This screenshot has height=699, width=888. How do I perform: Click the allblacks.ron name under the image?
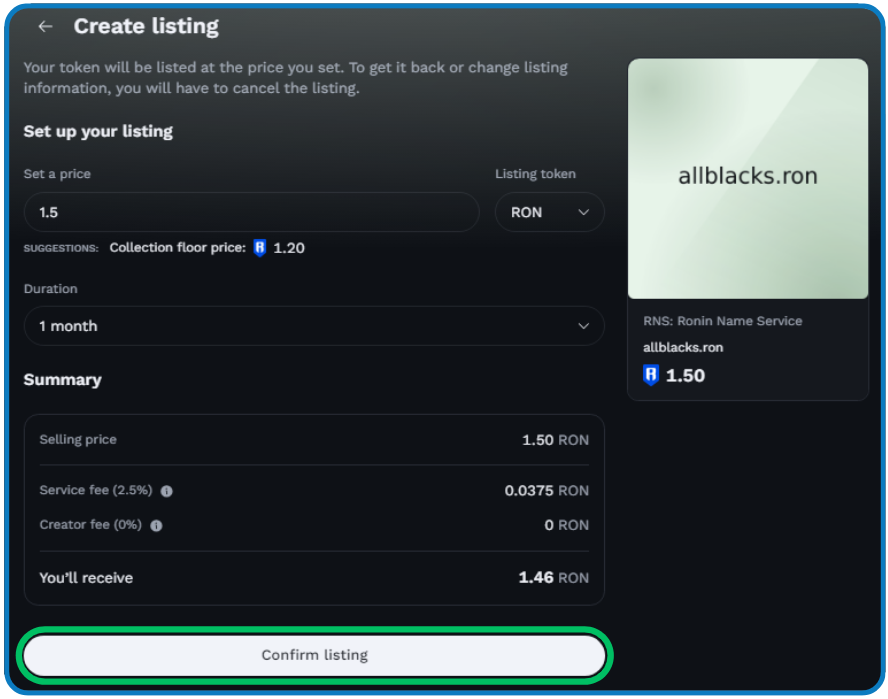(x=683, y=347)
